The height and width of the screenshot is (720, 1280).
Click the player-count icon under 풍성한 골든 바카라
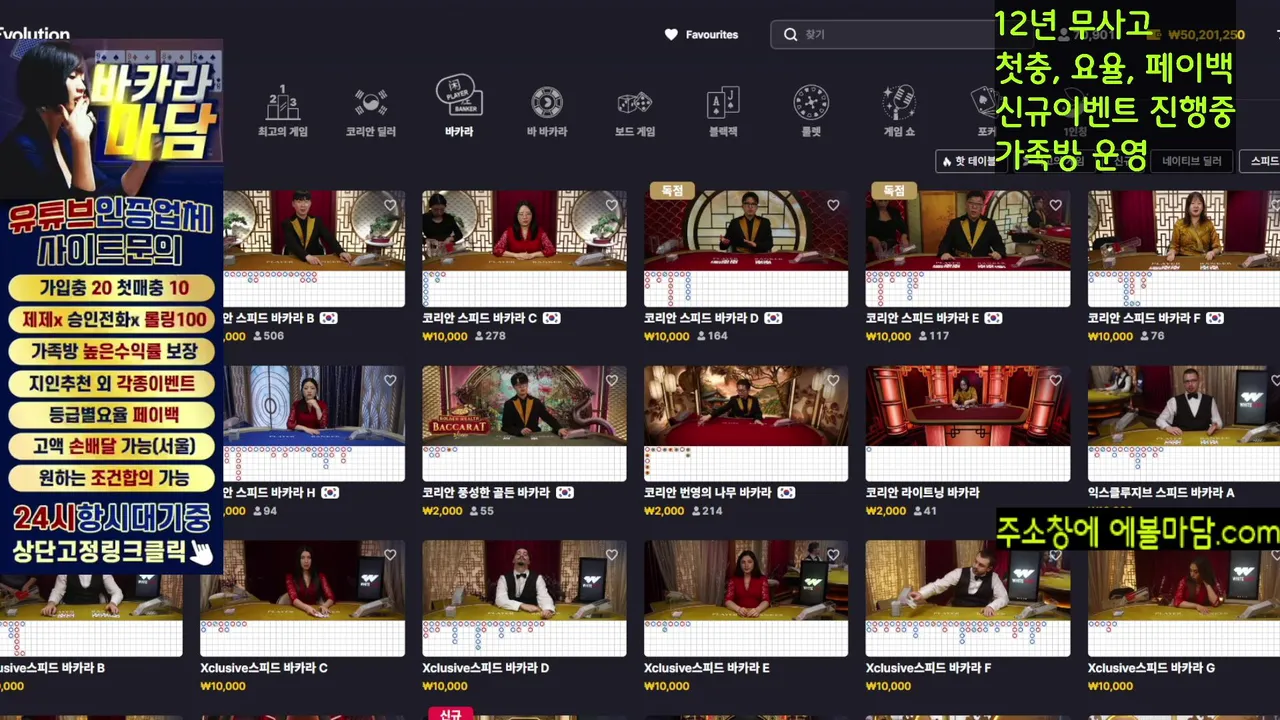pyautogui.click(x=474, y=511)
